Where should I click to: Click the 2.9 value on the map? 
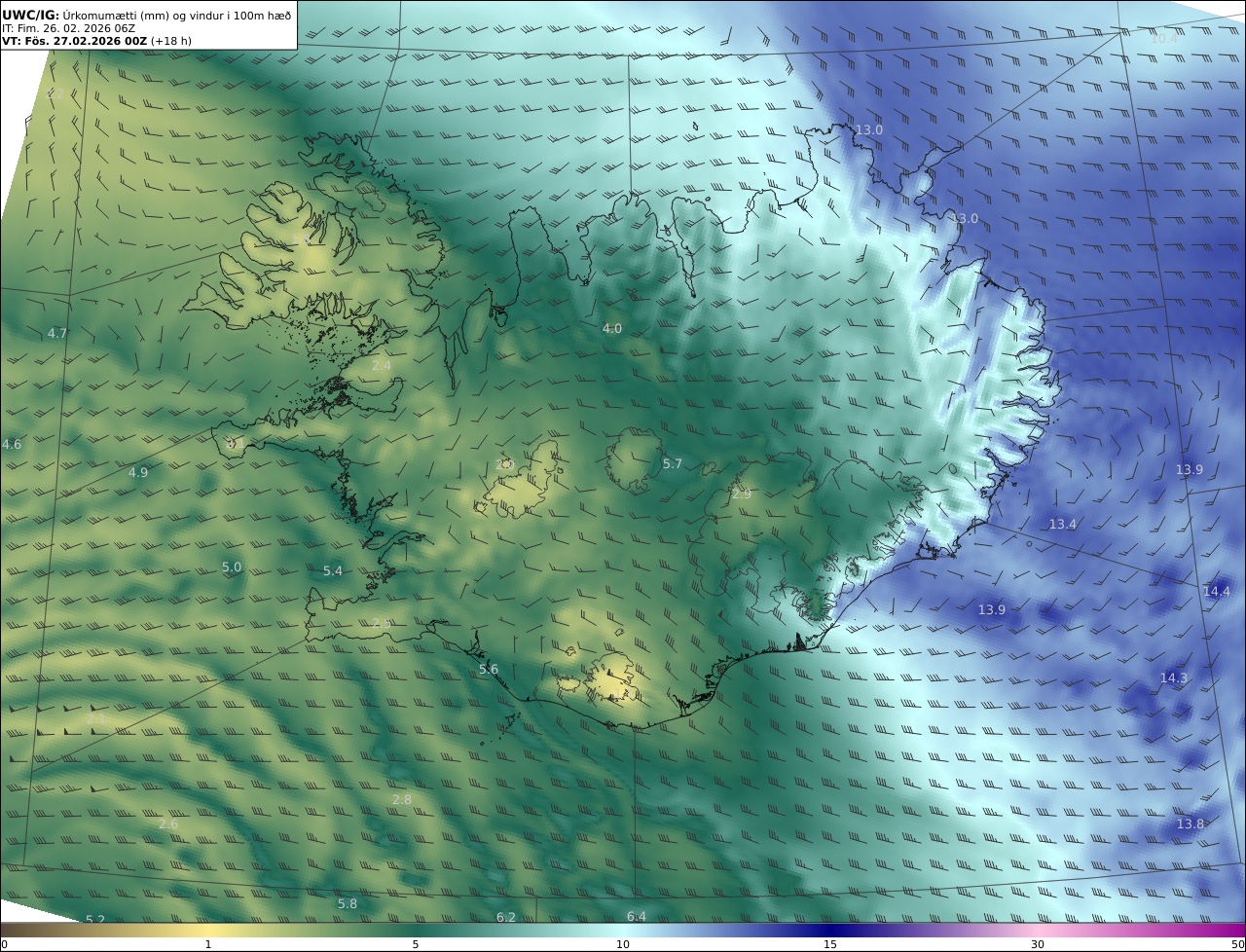click(x=742, y=494)
